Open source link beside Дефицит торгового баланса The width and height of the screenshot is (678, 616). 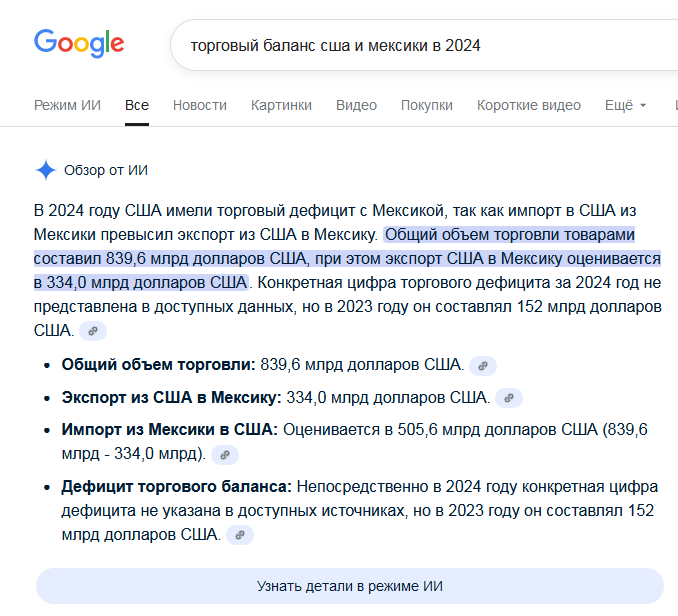(240, 535)
